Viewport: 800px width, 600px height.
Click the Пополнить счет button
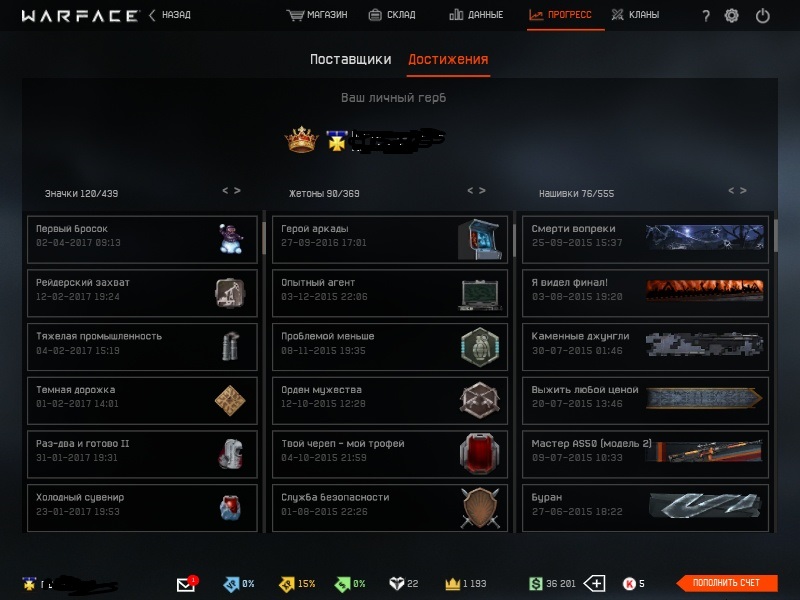tap(727, 583)
